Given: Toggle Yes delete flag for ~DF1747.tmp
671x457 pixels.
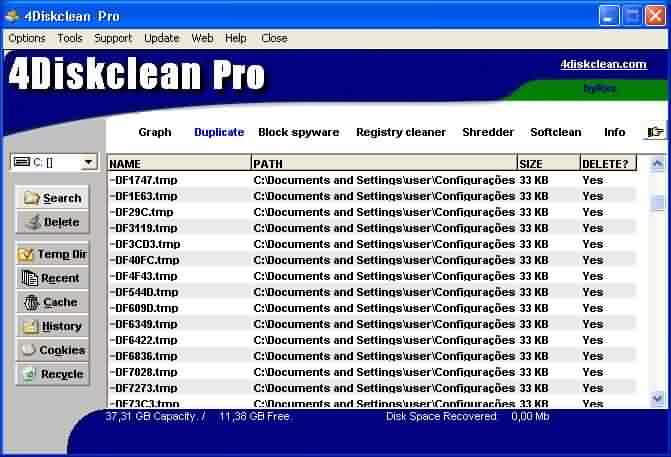Looking at the screenshot, I should coord(593,180).
